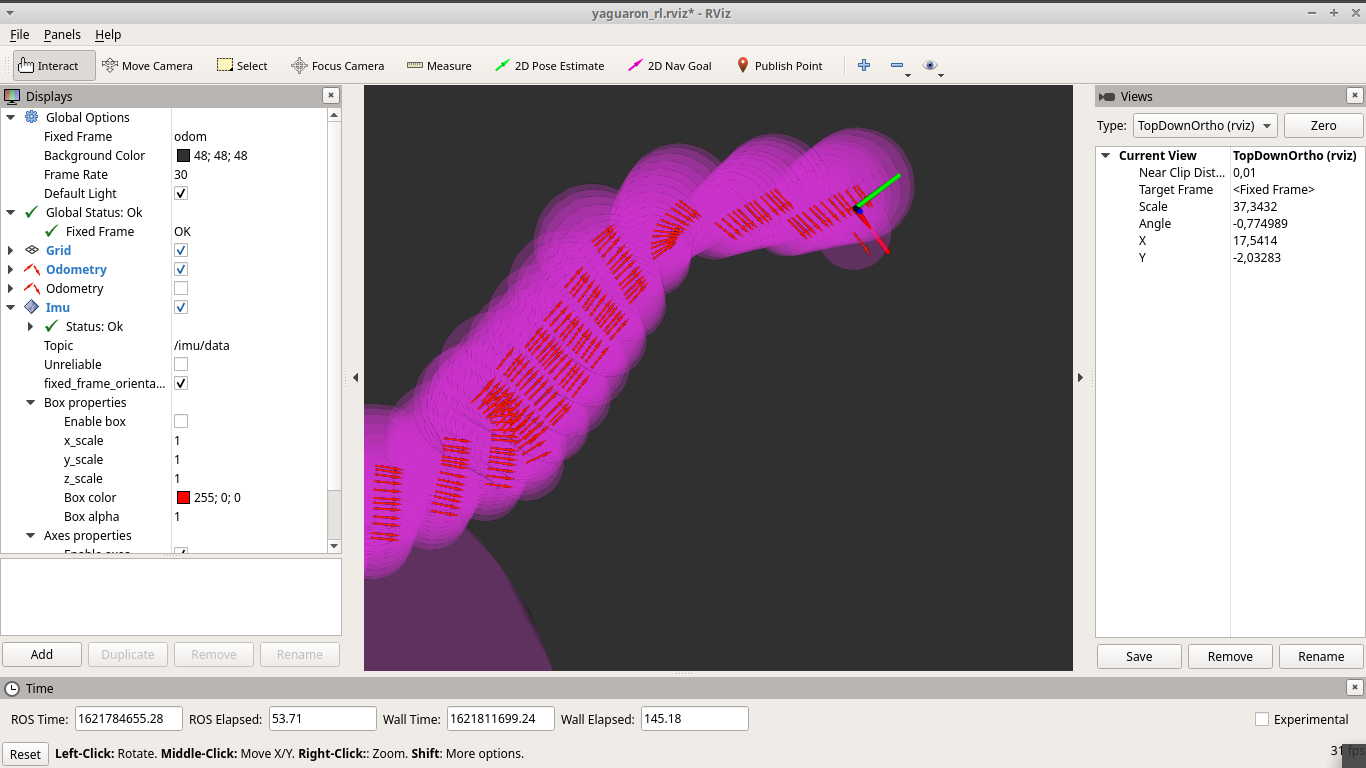Collapse Box properties section
The width and height of the screenshot is (1366, 768).
point(31,402)
